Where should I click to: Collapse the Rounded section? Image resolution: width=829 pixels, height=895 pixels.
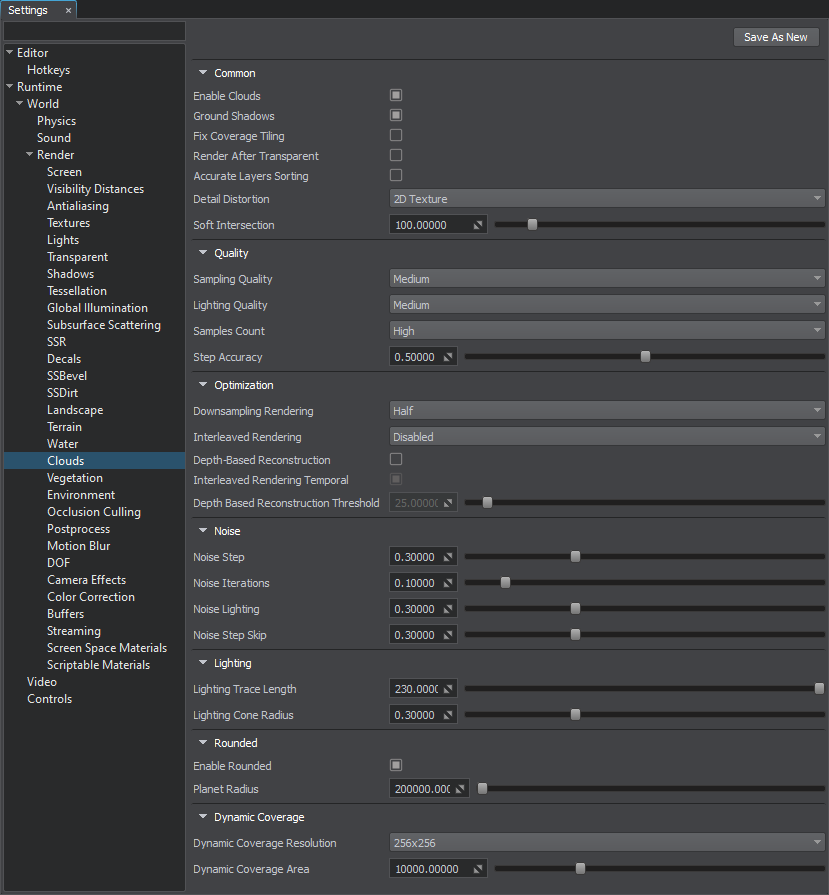[203, 743]
